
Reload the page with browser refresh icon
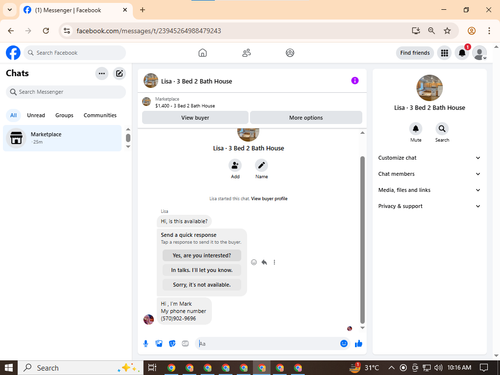tap(46, 31)
